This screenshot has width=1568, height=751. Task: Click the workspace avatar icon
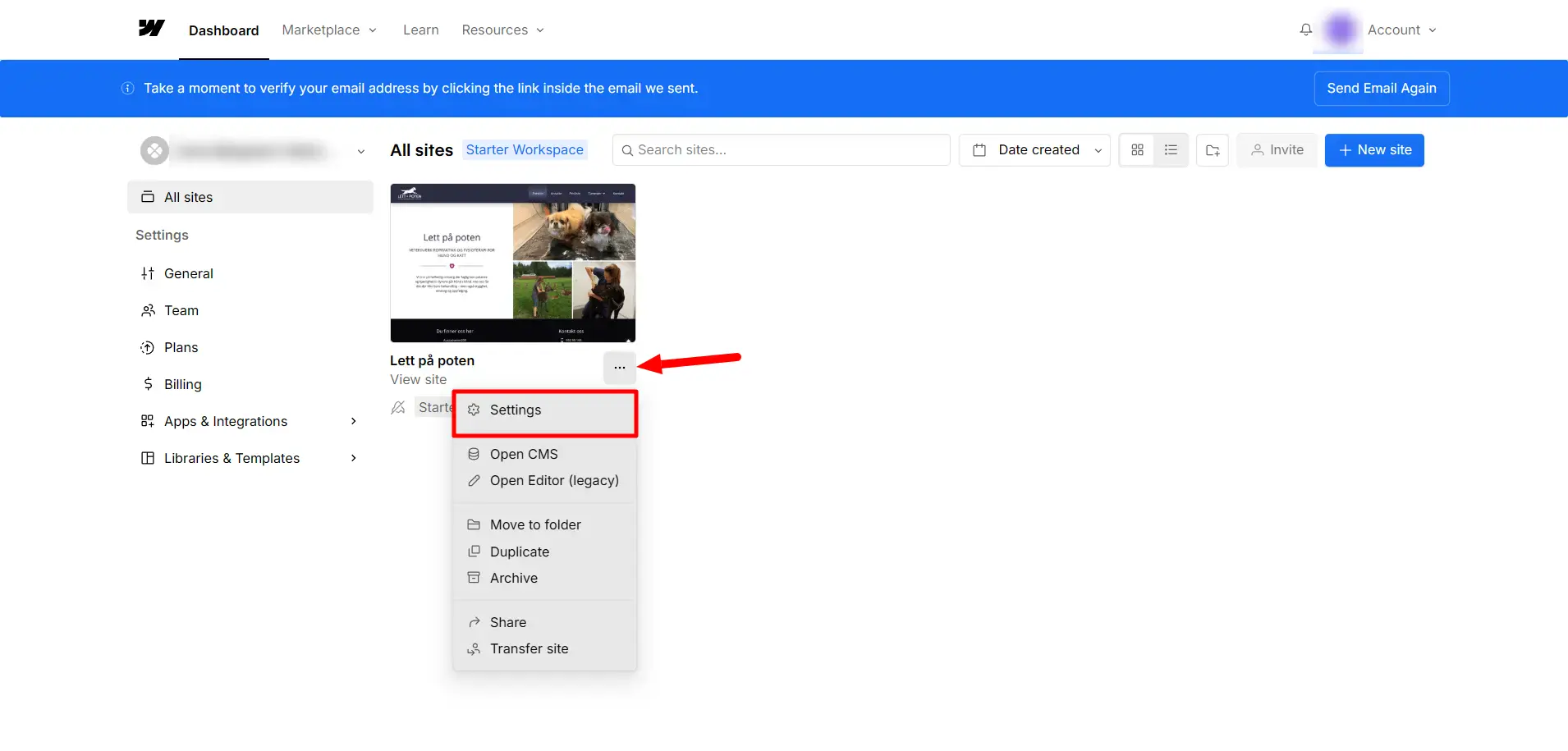[154, 151]
